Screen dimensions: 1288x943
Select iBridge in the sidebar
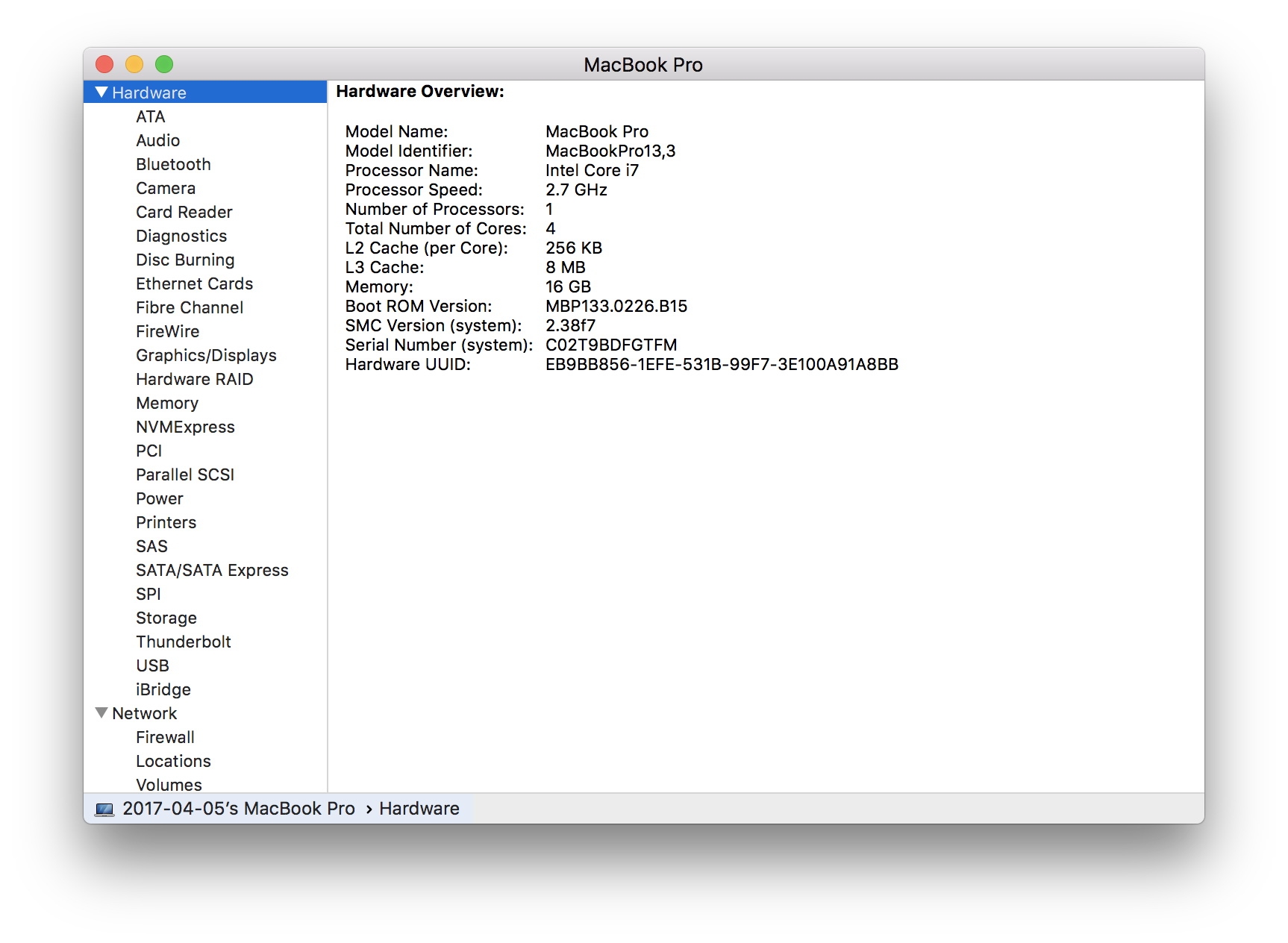(x=163, y=689)
